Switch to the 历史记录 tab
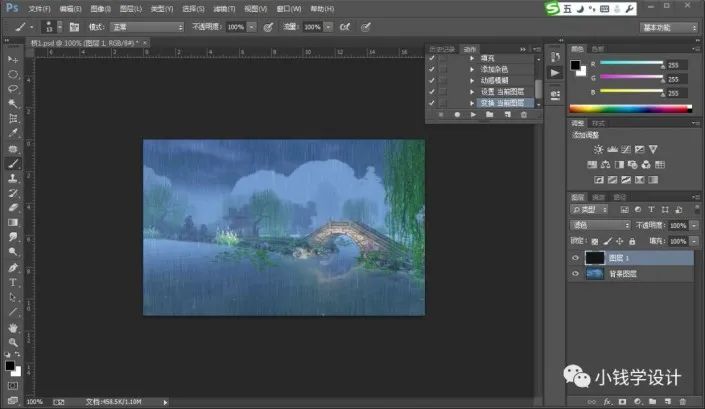Viewport: 705px width, 409px height. (x=442, y=49)
